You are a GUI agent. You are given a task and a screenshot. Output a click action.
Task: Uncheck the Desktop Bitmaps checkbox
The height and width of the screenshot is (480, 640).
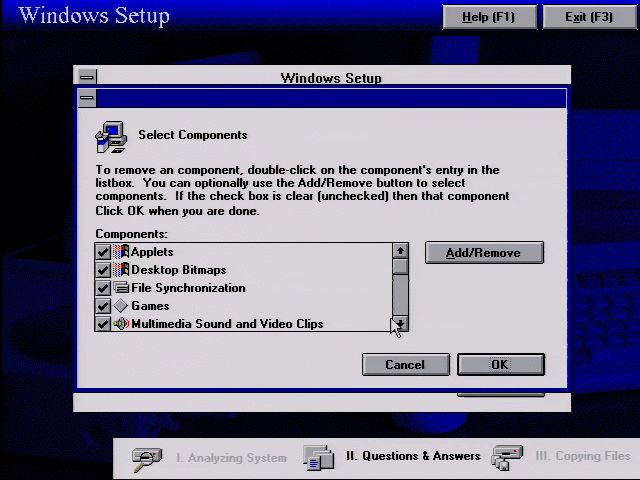(x=103, y=270)
